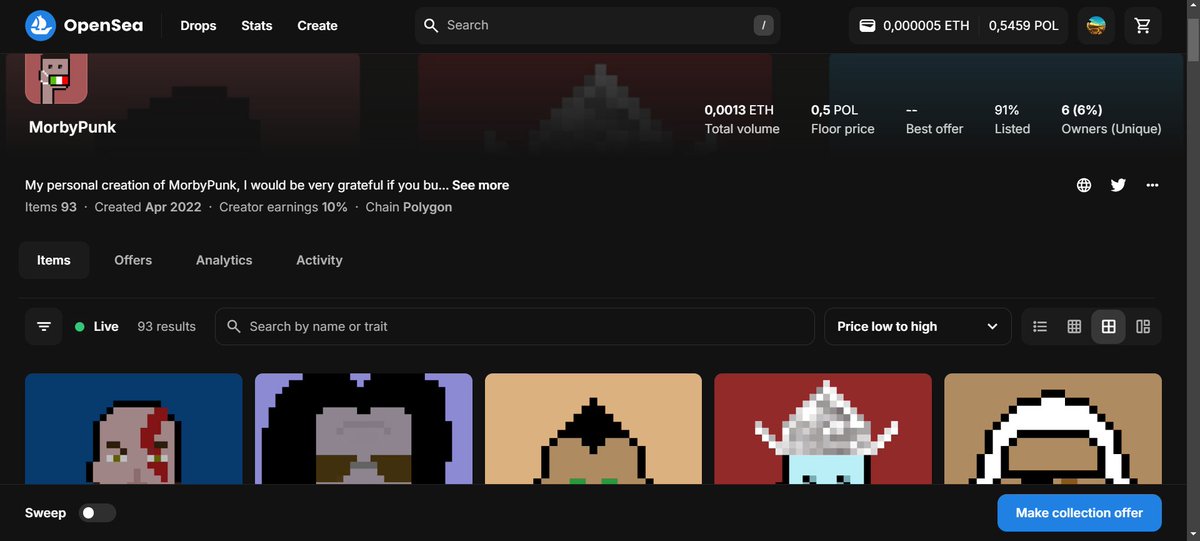
Task: Switch to the Analytics tab
Action: click(224, 260)
